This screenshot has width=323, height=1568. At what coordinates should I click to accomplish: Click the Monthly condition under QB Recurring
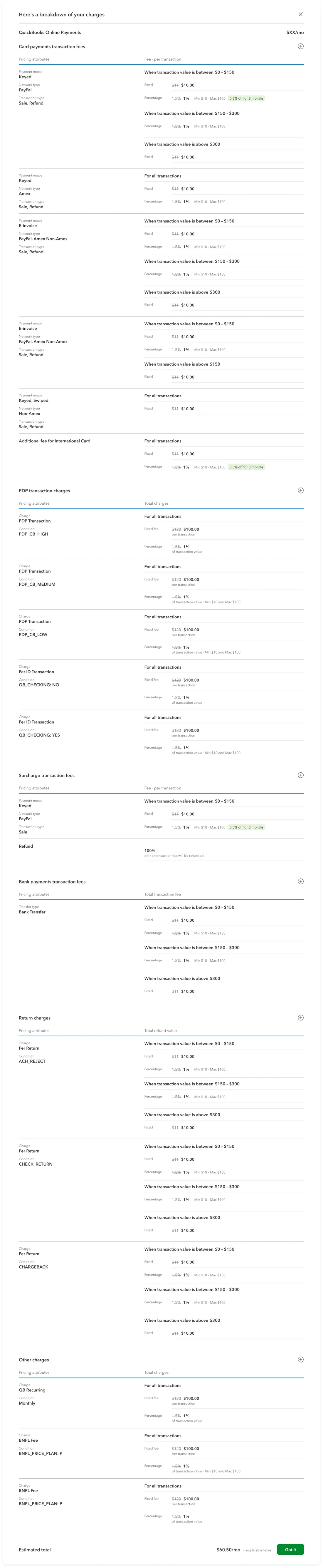tap(27, 1403)
